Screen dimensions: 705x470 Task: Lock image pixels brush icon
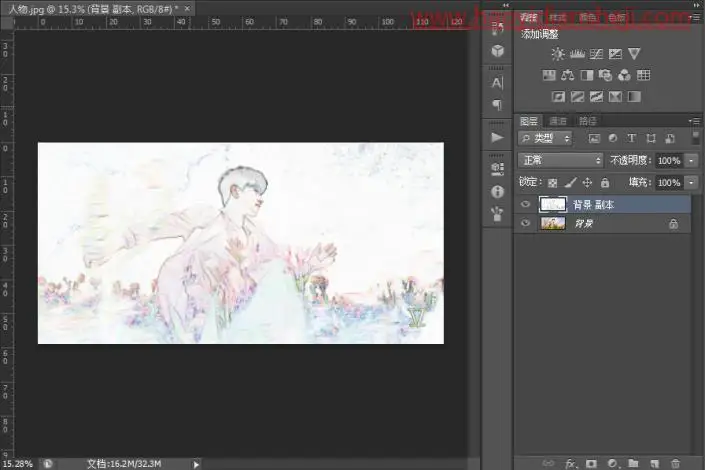(570, 183)
